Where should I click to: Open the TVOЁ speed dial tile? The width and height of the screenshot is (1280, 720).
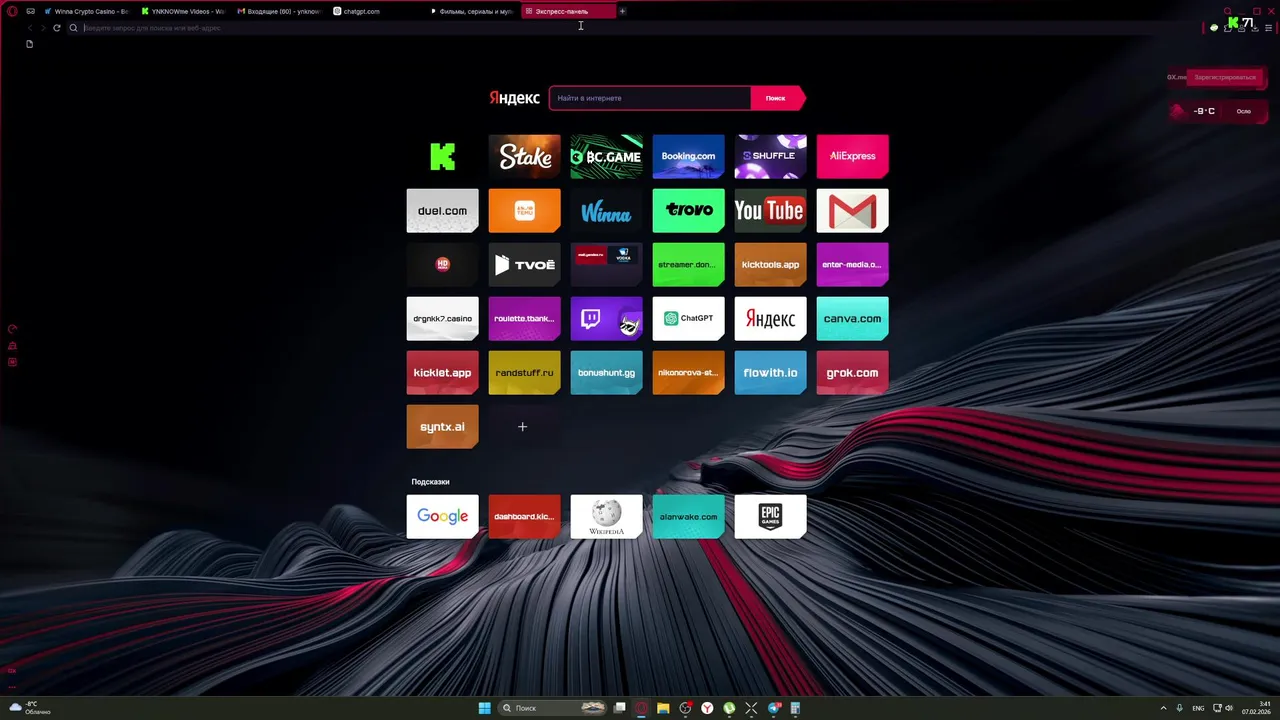(x=525, y=264)
